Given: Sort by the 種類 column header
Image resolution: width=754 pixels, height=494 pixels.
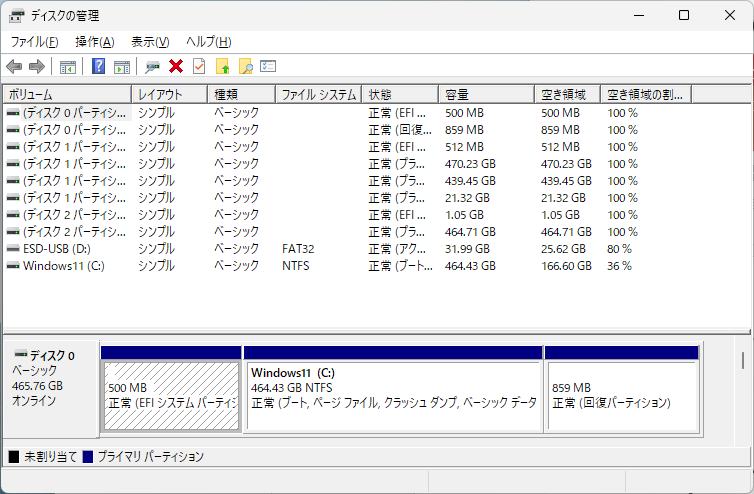Looking at the screenshot, I should (x=242, y=94).
